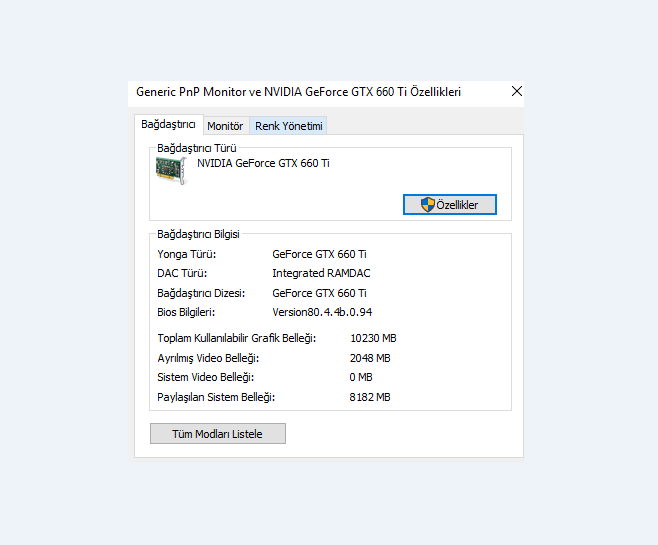The image size is (658, 545).
Task: Click the 'DAC Türü:' label
Action: tap(182, 274)
